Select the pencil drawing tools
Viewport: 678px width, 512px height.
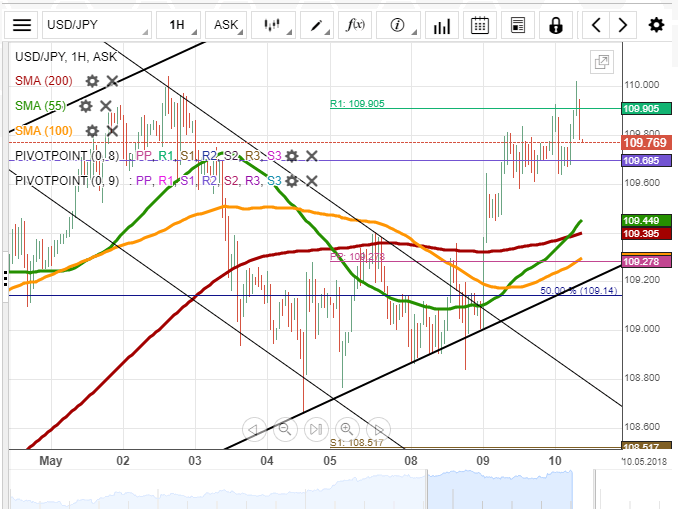(x=316, y=24)
